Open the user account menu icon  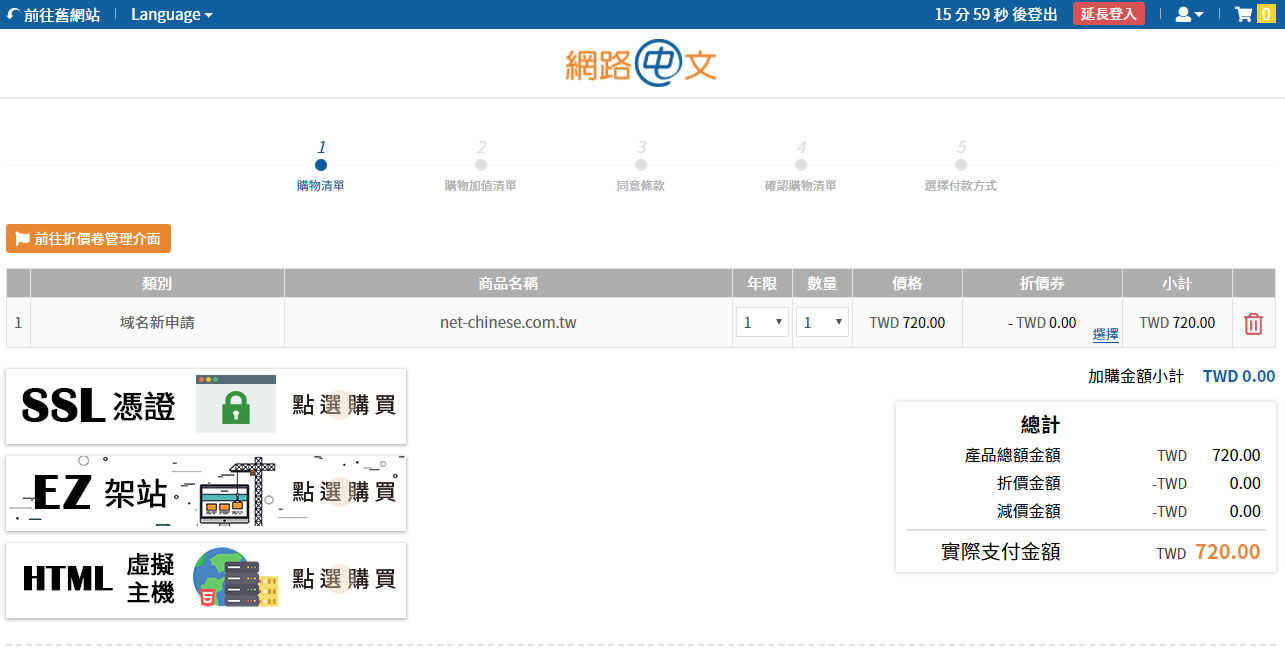[1189, 14]
